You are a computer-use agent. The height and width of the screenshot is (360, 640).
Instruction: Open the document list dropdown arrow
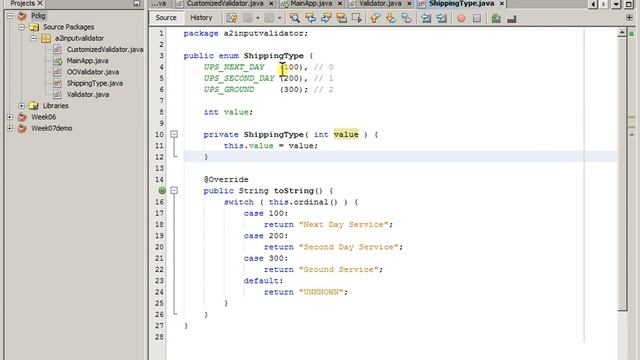click(x=616, y=4)
